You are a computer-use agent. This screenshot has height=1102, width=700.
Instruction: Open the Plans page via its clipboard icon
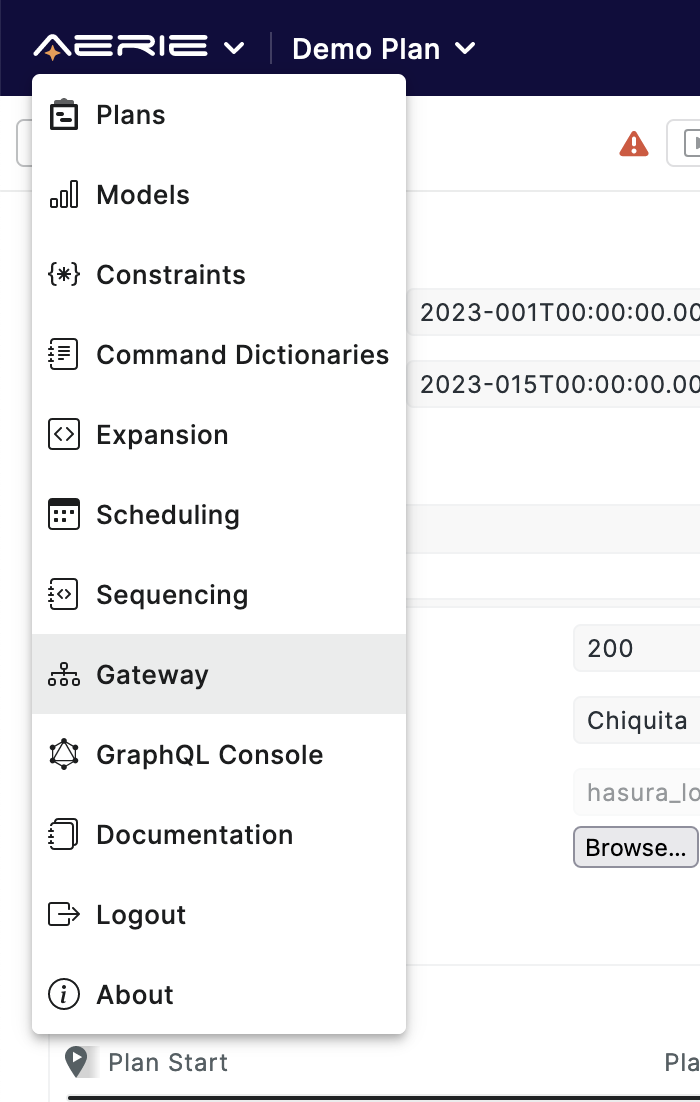coord(63,114)
